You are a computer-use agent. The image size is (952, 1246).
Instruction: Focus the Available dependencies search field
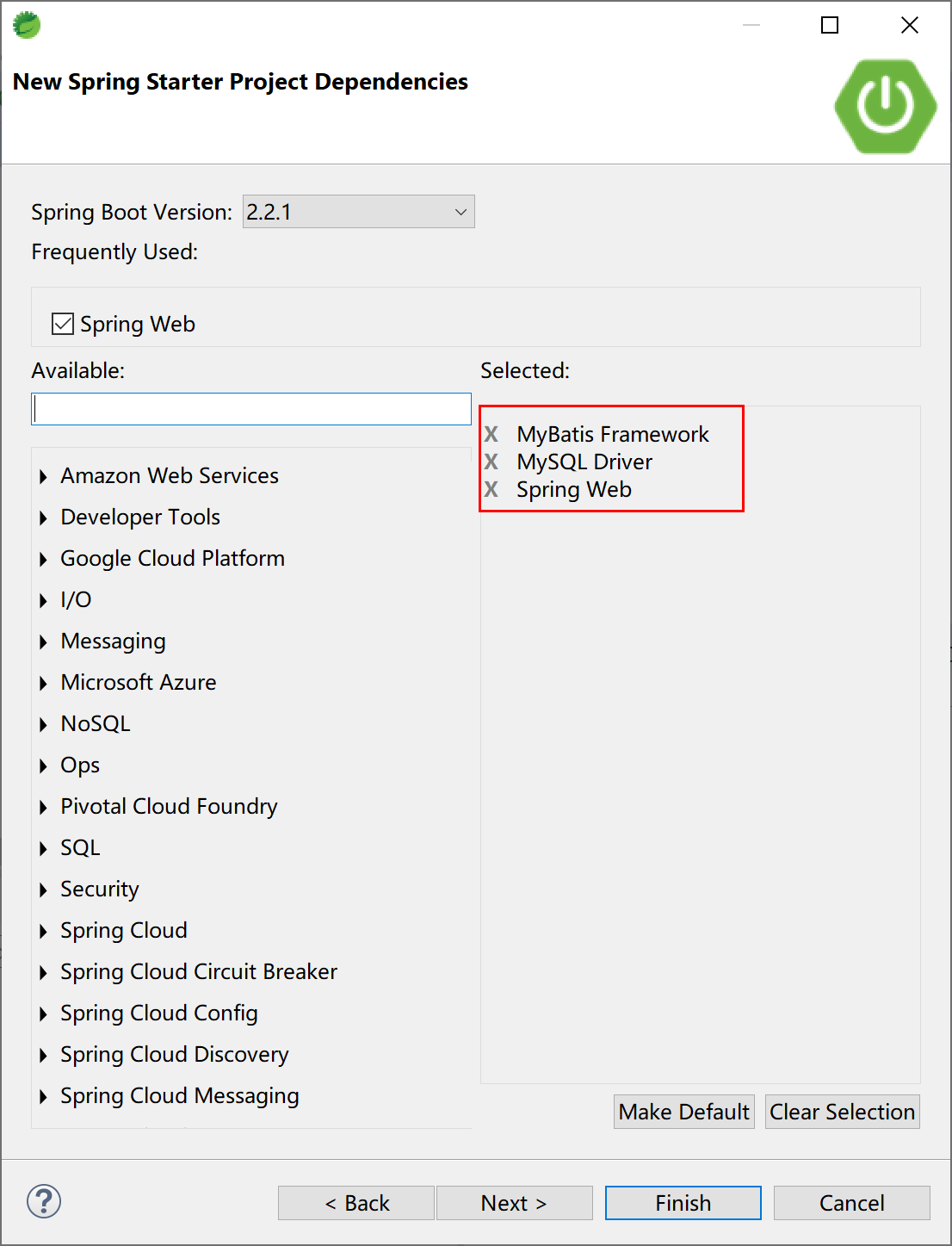pyautogui.click(x=251, y=409)
